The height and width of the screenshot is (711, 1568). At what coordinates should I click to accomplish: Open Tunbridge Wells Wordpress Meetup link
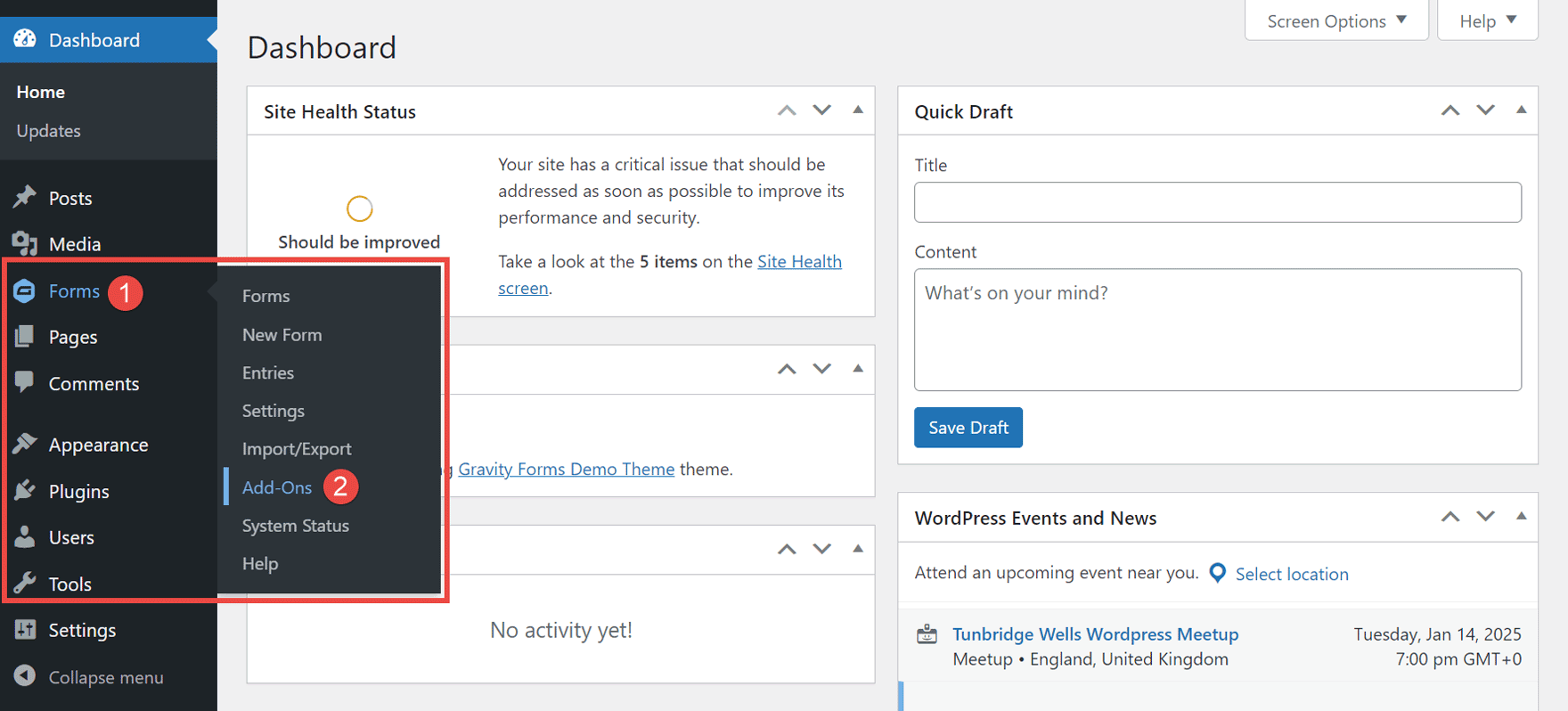coord(1096,634)
